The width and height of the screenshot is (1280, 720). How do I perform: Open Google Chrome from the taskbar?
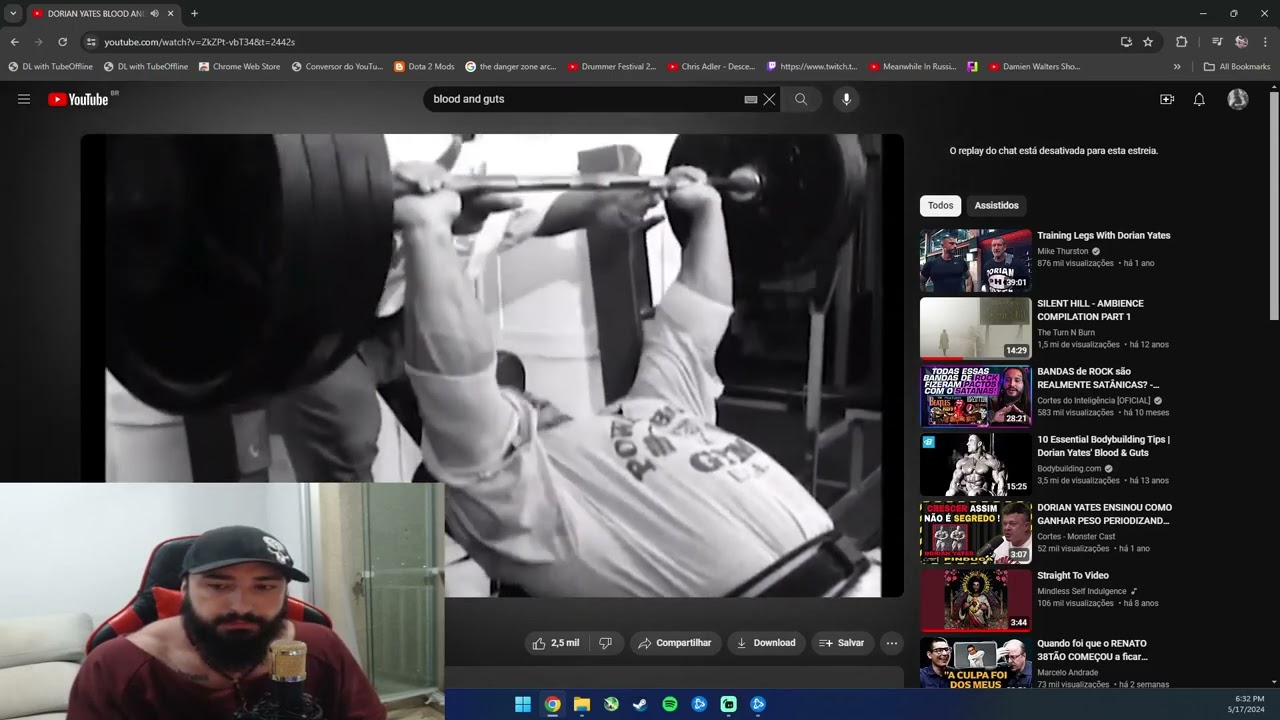click(552, 704)
